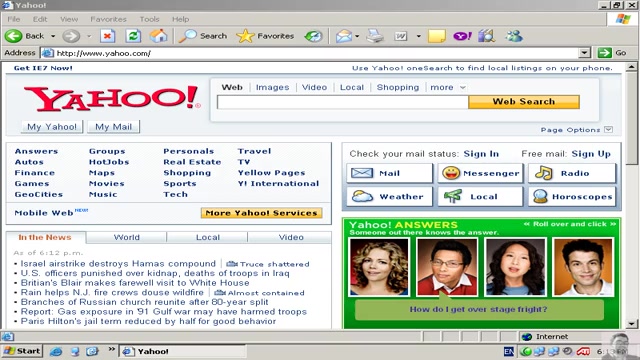Click the Forward arrow icon
The width and height of the screenshot is (640, 360).
pos(71,36)
